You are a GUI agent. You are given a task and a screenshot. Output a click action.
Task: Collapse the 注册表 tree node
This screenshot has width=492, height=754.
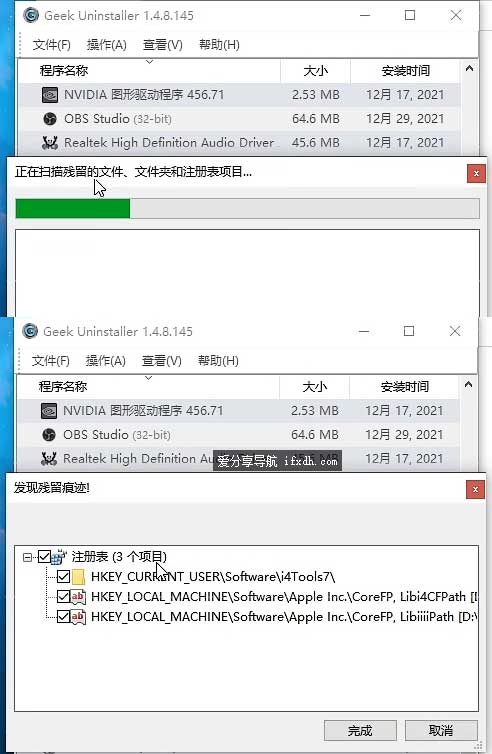(x=27, y=557)
